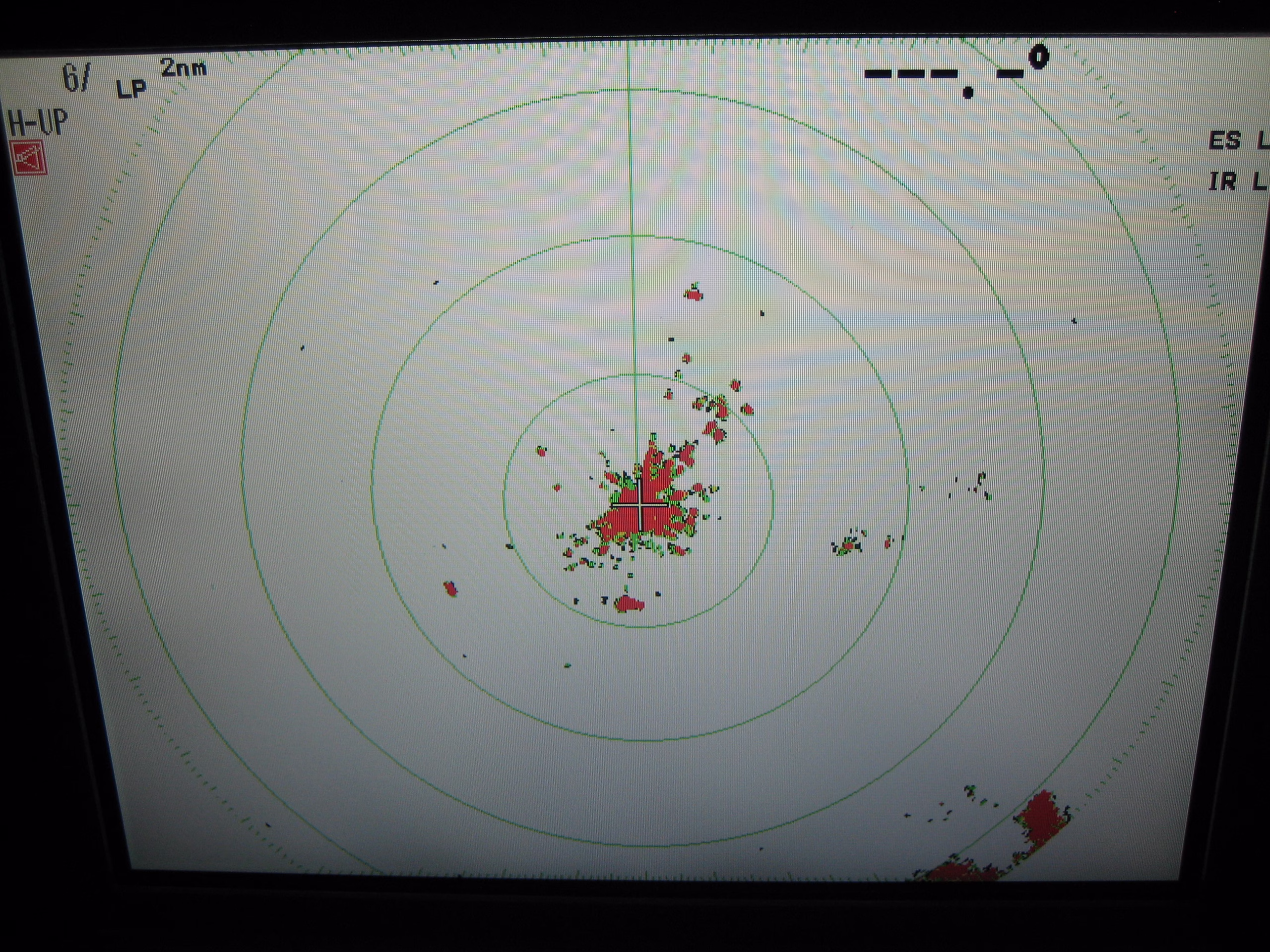1270x952 pixels.
Task: Click the red icon below H-UP
Action: tap(29, 158)
